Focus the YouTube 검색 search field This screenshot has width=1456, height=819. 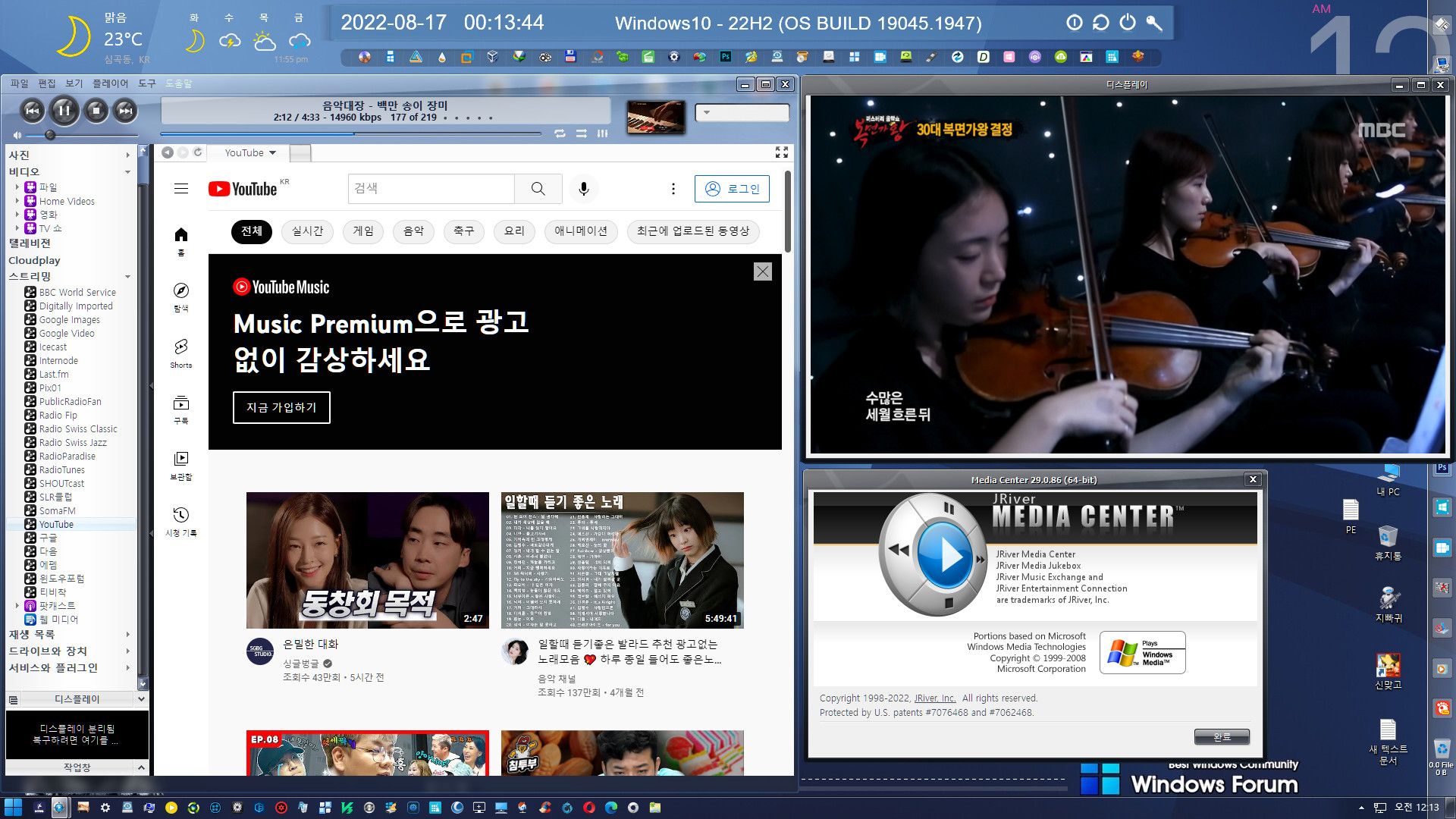(431, 189)
